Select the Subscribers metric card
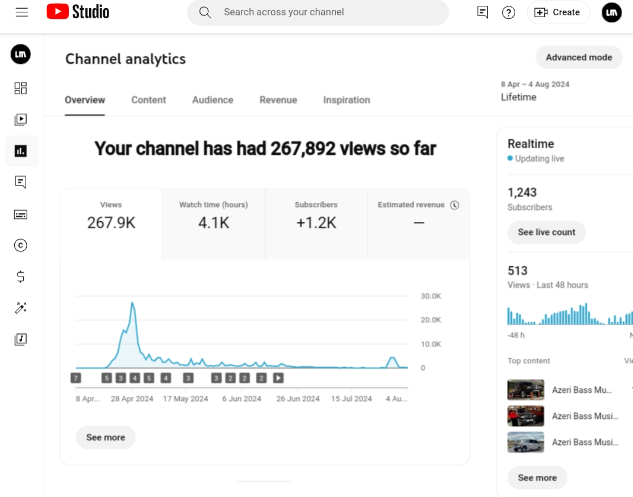This screenshot has height=497, width=633. pyautogui.click(x=316, y=224)
